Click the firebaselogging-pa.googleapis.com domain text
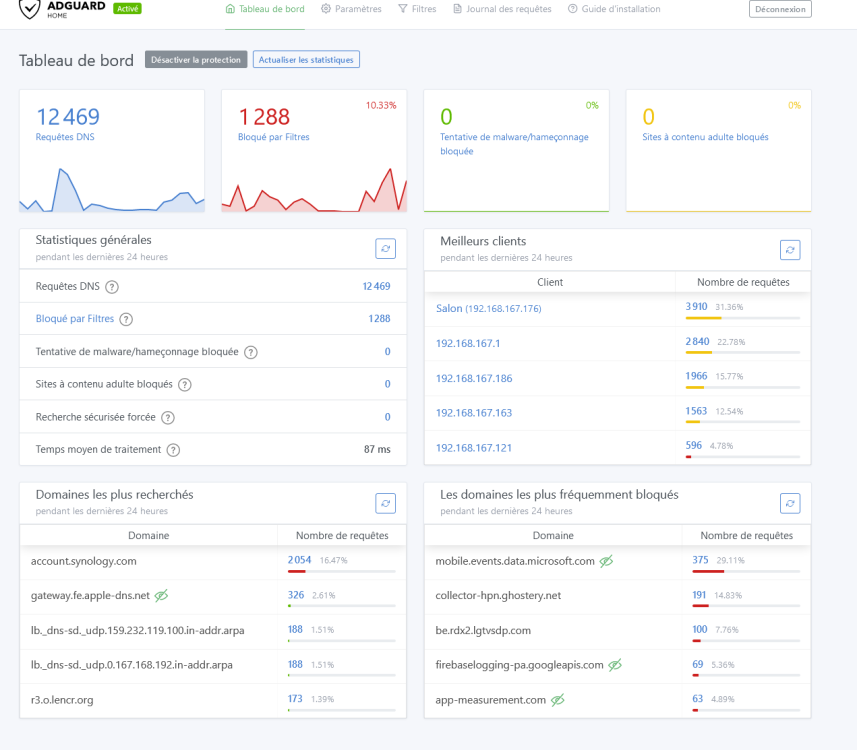Image resolution: width=857 pixels, height=750 pixels. [519, 665]
